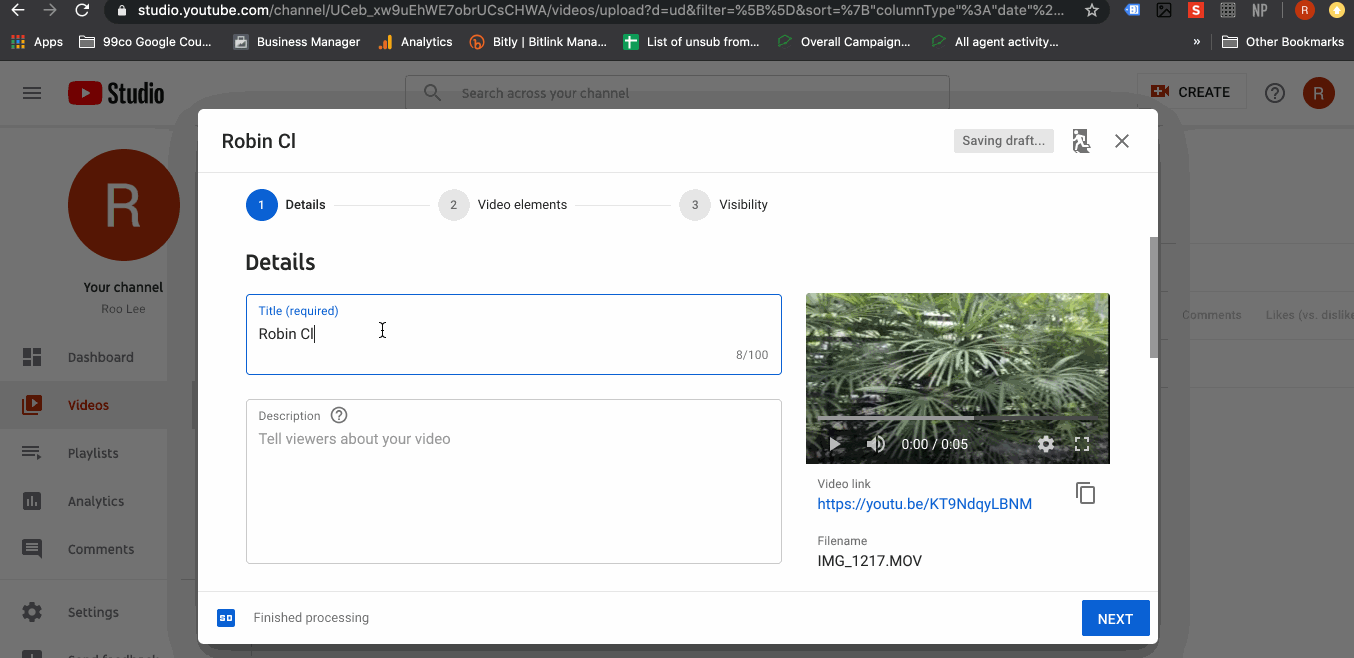Click the video preview progress bar
This screenshot has height=658, width=1354.
click(x=957, y=417)
